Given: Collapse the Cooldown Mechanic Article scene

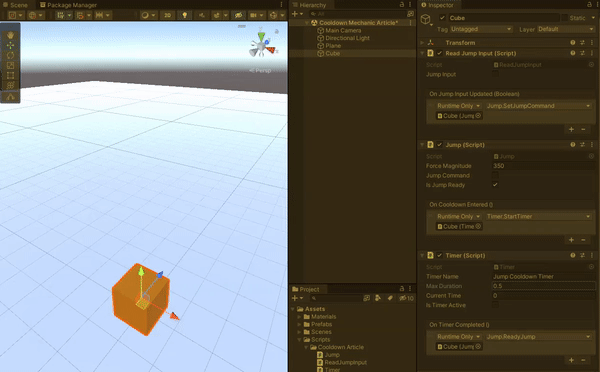Looking at the screenshot, I should [307, 23].
